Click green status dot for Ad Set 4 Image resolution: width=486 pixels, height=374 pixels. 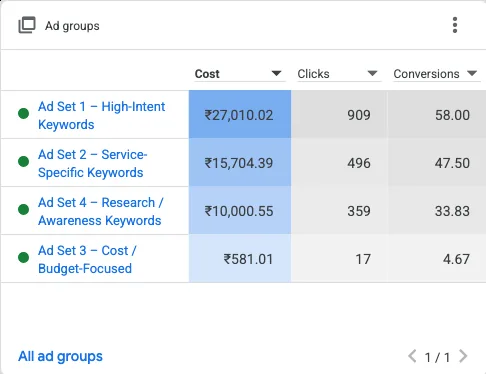23,209
